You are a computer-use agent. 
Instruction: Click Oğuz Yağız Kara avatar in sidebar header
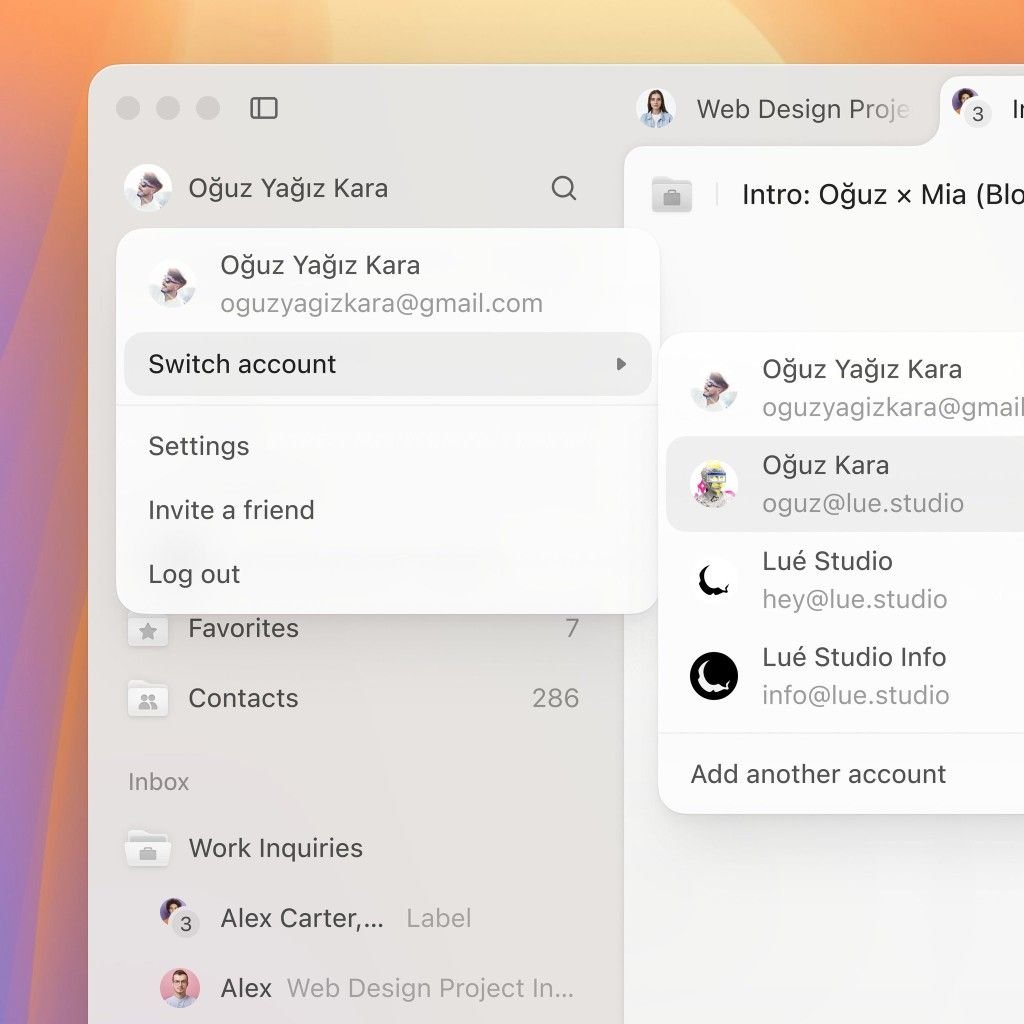coord(148,188)
